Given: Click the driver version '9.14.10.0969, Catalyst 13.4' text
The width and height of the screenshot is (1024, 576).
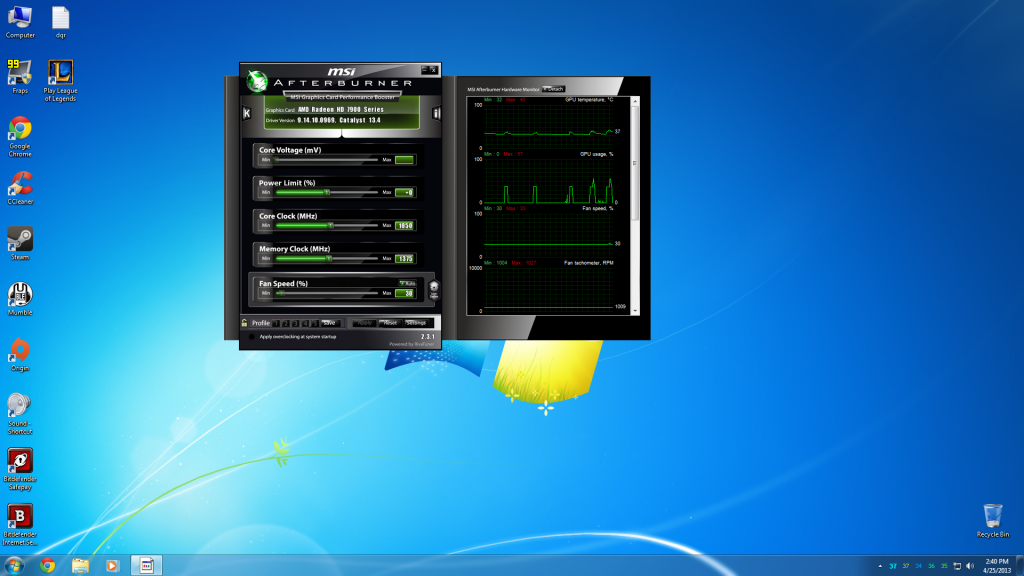Looking at the screenshot, I should point(338,120).
